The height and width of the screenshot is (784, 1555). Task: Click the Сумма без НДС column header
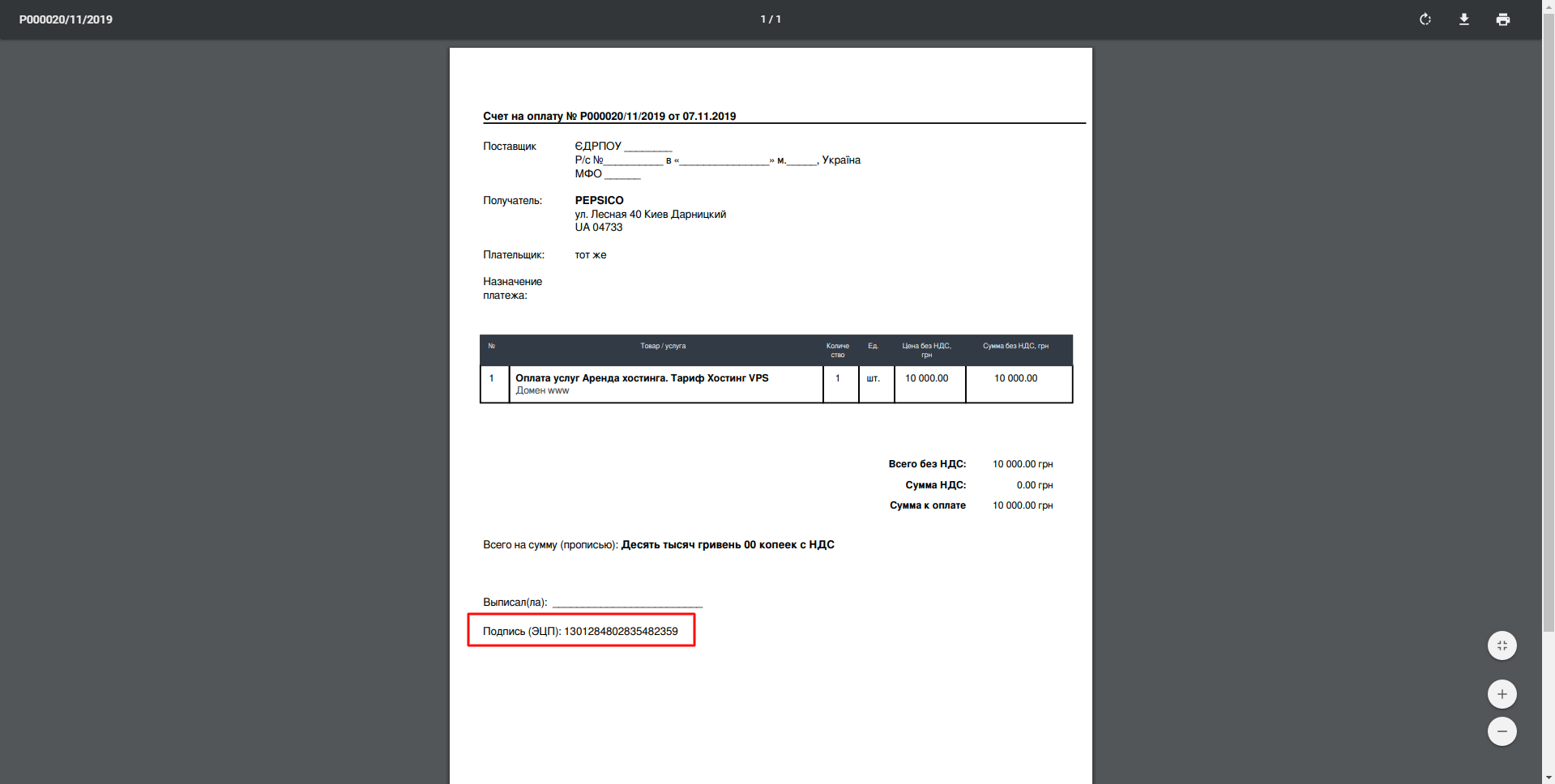(x=1015, y=346)
